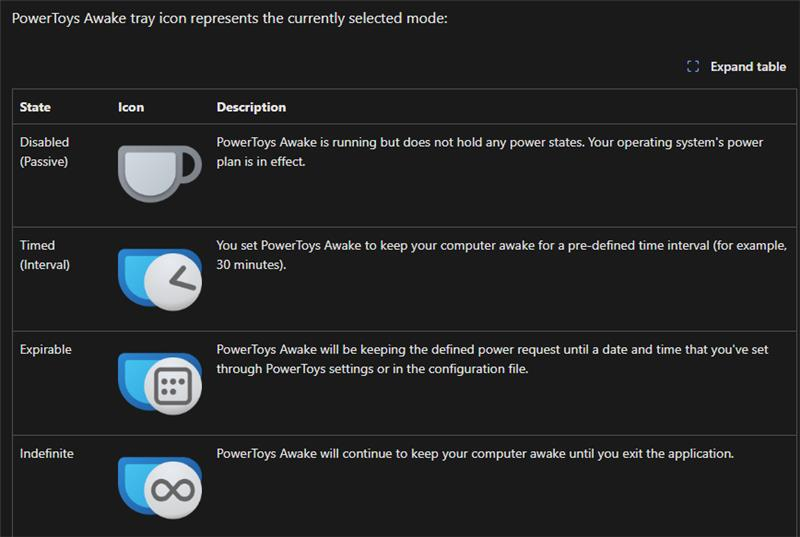Click the Timed (Interval) state label

point(45,254)
